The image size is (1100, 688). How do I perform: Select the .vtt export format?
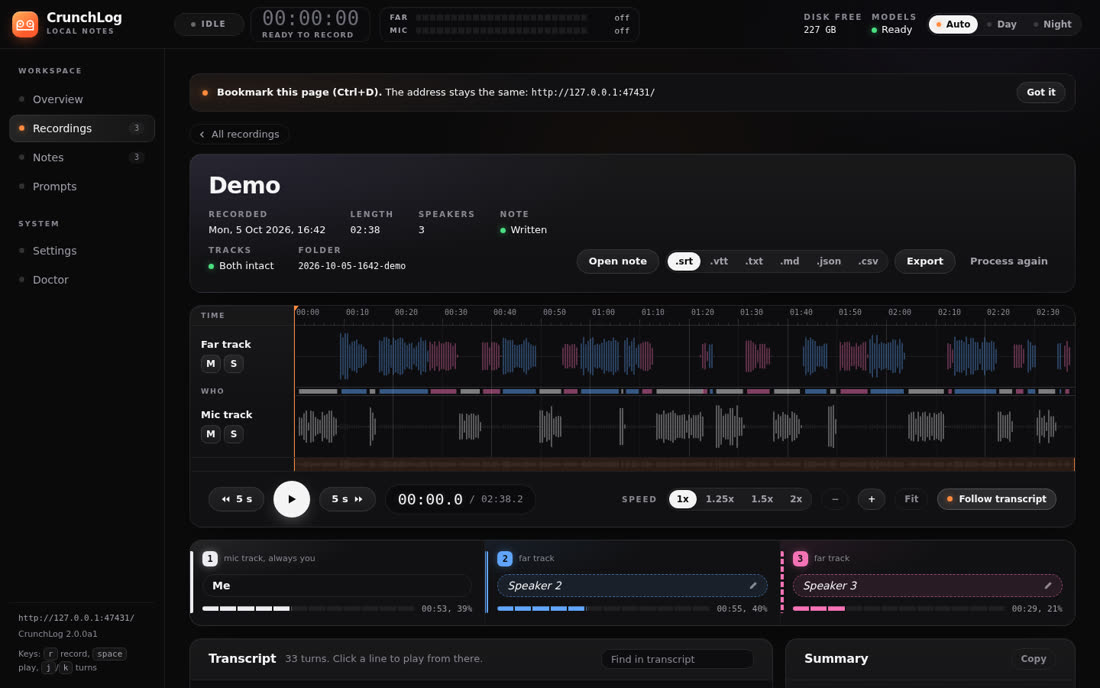718,262
